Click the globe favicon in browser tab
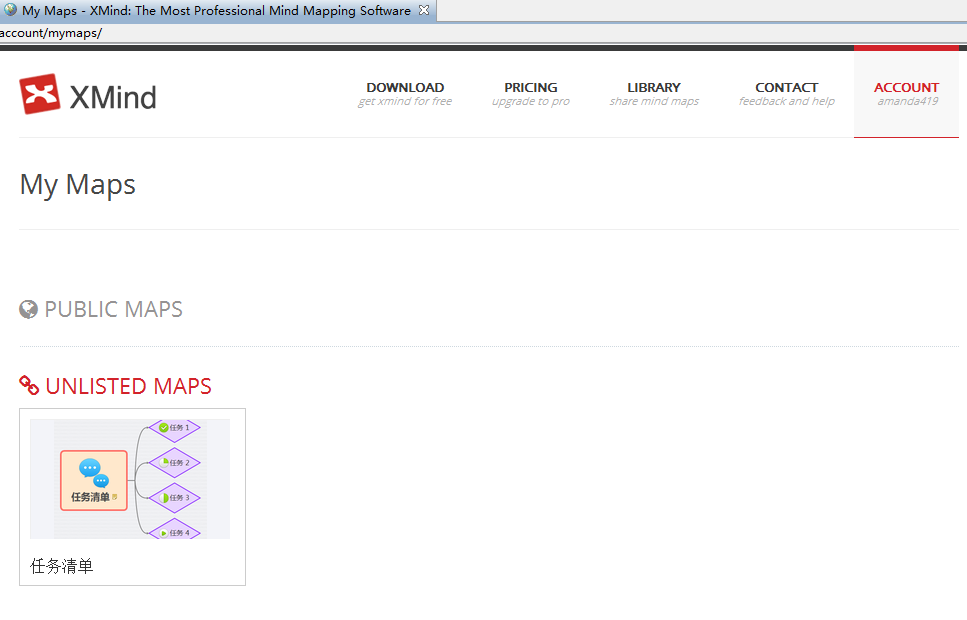This screenshot has width=967, height=620. [x=10, y=11]
